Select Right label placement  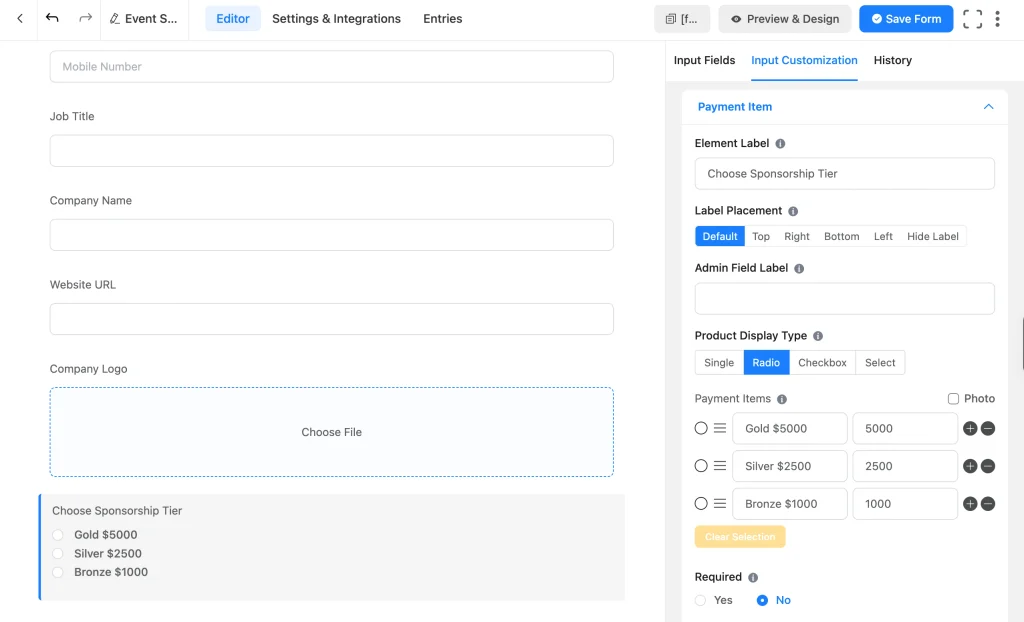pos(797,237)
